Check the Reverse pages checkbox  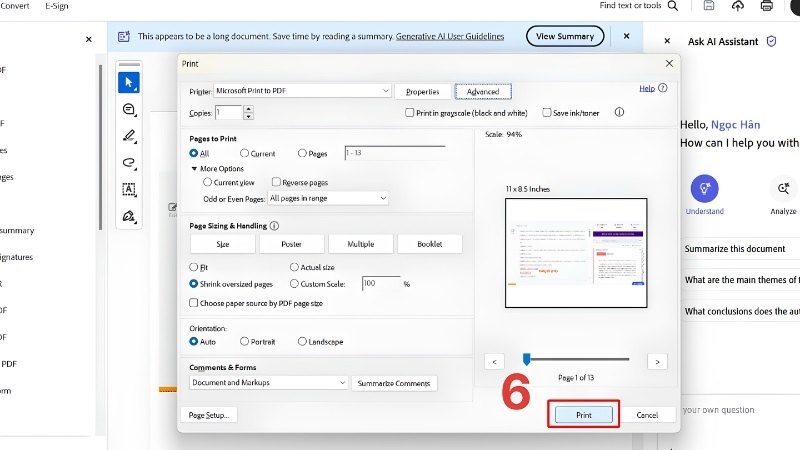tap(276, 182)
